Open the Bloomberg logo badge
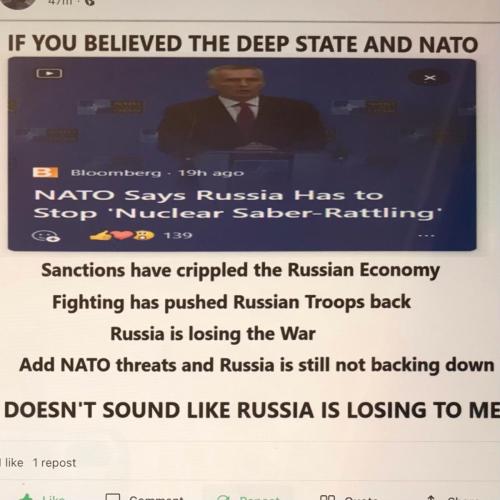Screen dimensions: 500x500 [x=45, y=173]
